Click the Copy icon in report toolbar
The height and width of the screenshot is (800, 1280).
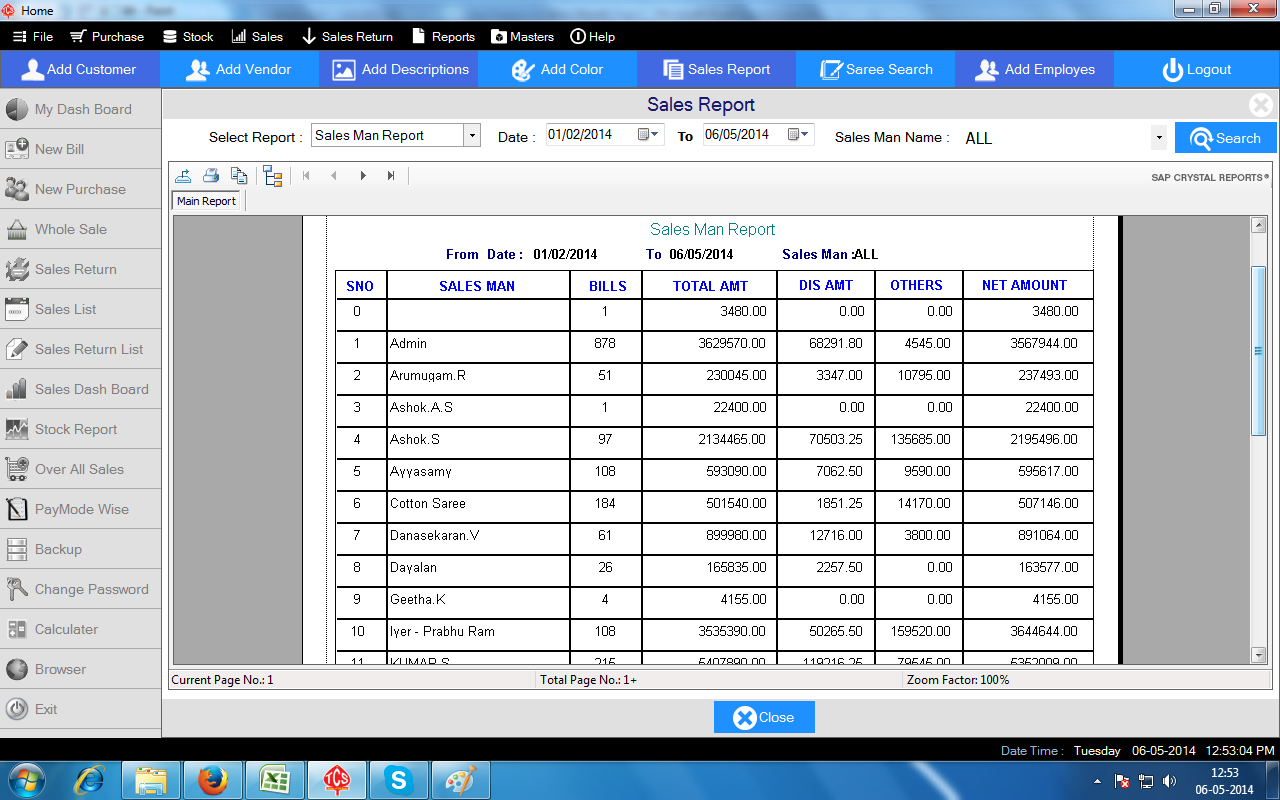[x=239, y=176]
